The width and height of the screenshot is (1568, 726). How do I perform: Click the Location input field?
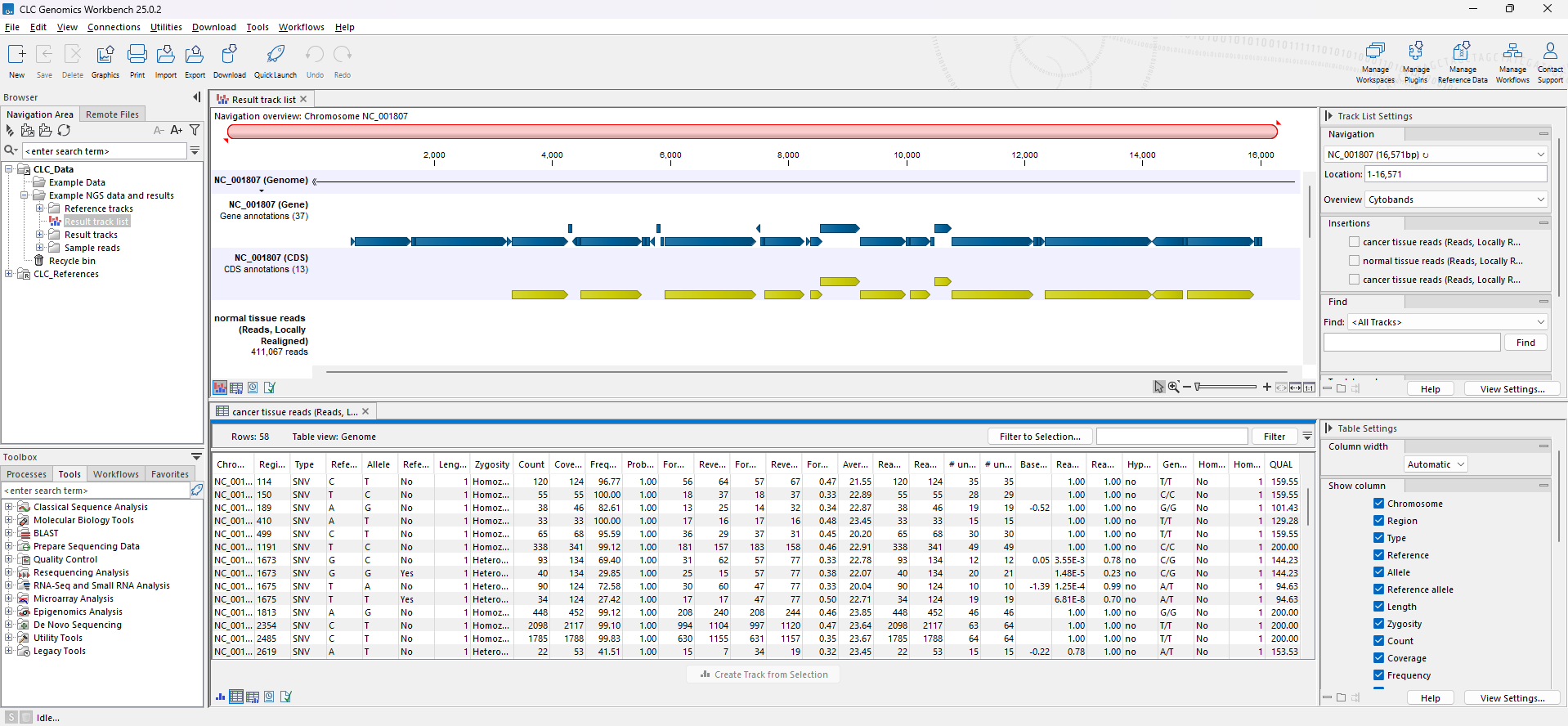(x=1455, y=174)
